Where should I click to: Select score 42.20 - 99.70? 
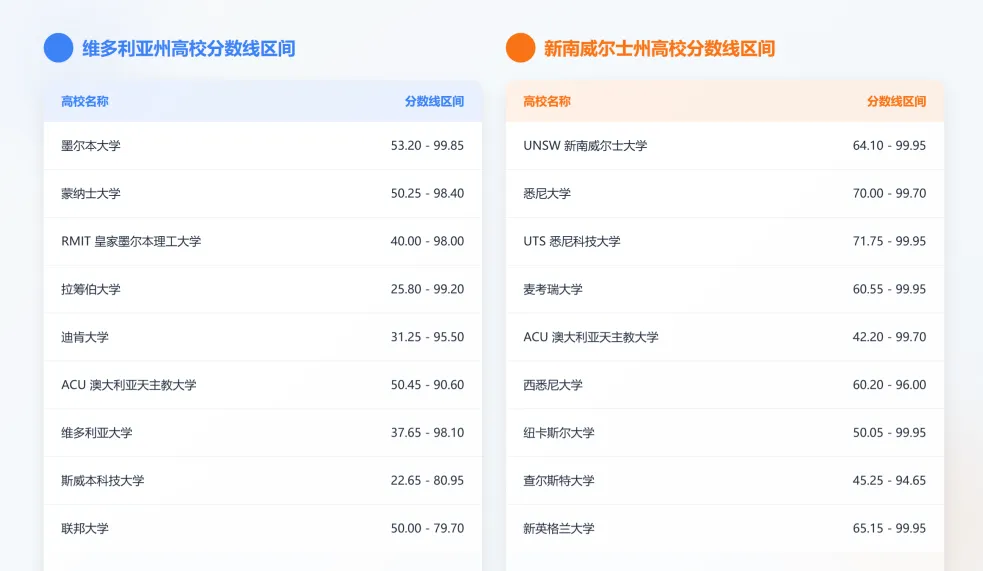coord(890,337)
